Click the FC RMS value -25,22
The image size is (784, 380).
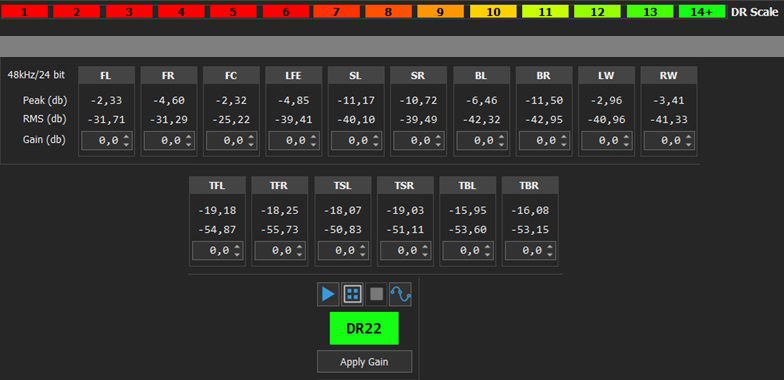(232, 120)
